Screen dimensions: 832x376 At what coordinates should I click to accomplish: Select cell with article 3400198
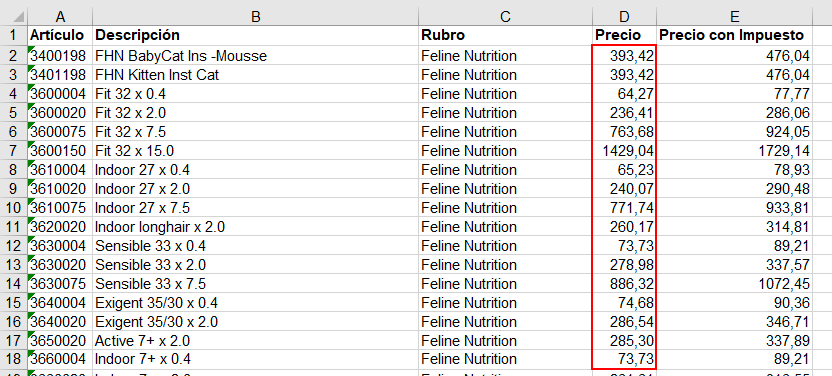(x=60, y=56)
